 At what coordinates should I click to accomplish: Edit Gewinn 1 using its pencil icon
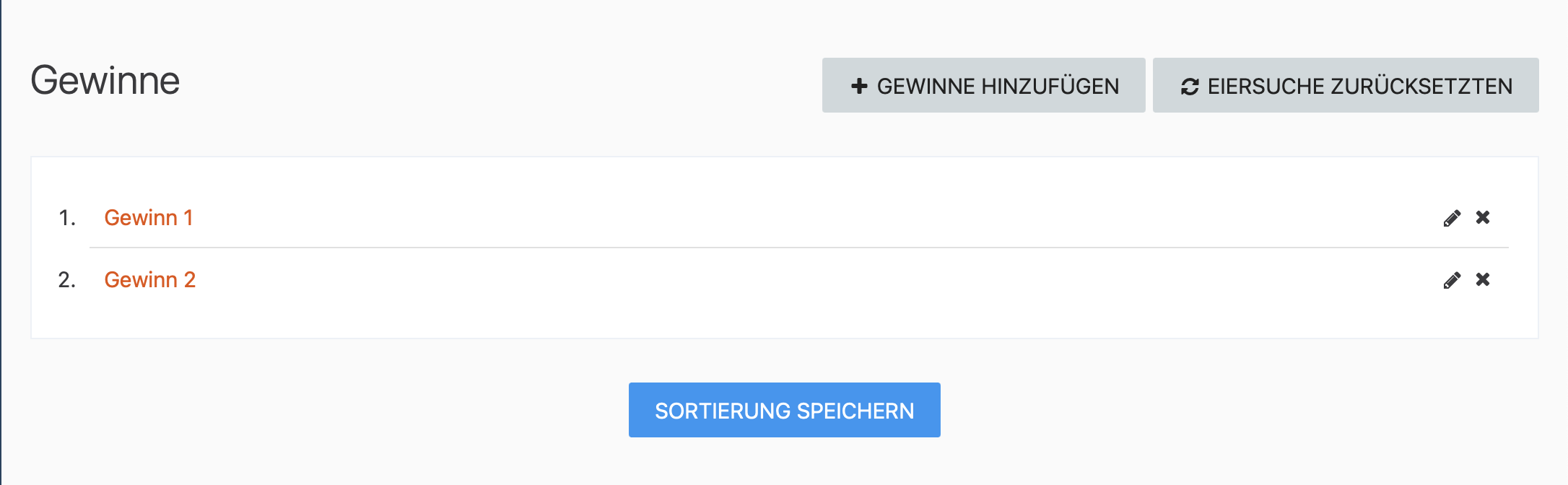point(1452,218)
